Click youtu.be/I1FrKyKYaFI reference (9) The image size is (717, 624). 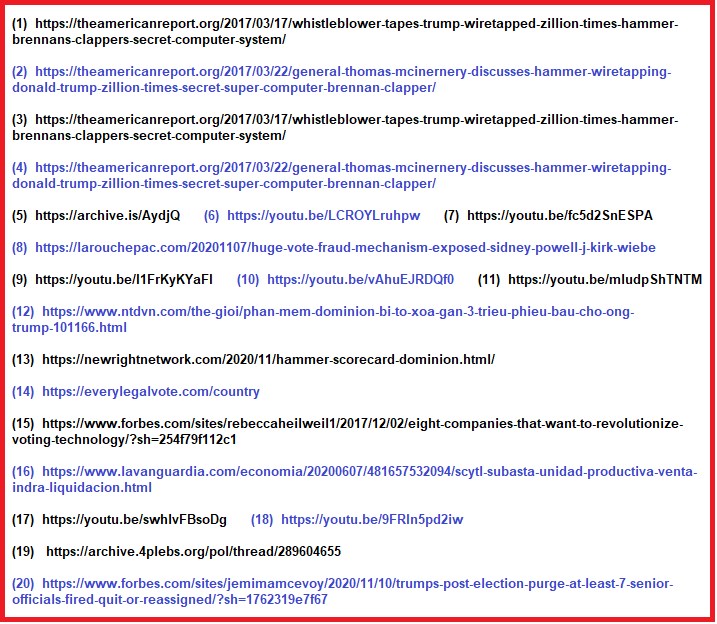click(124, 279)
